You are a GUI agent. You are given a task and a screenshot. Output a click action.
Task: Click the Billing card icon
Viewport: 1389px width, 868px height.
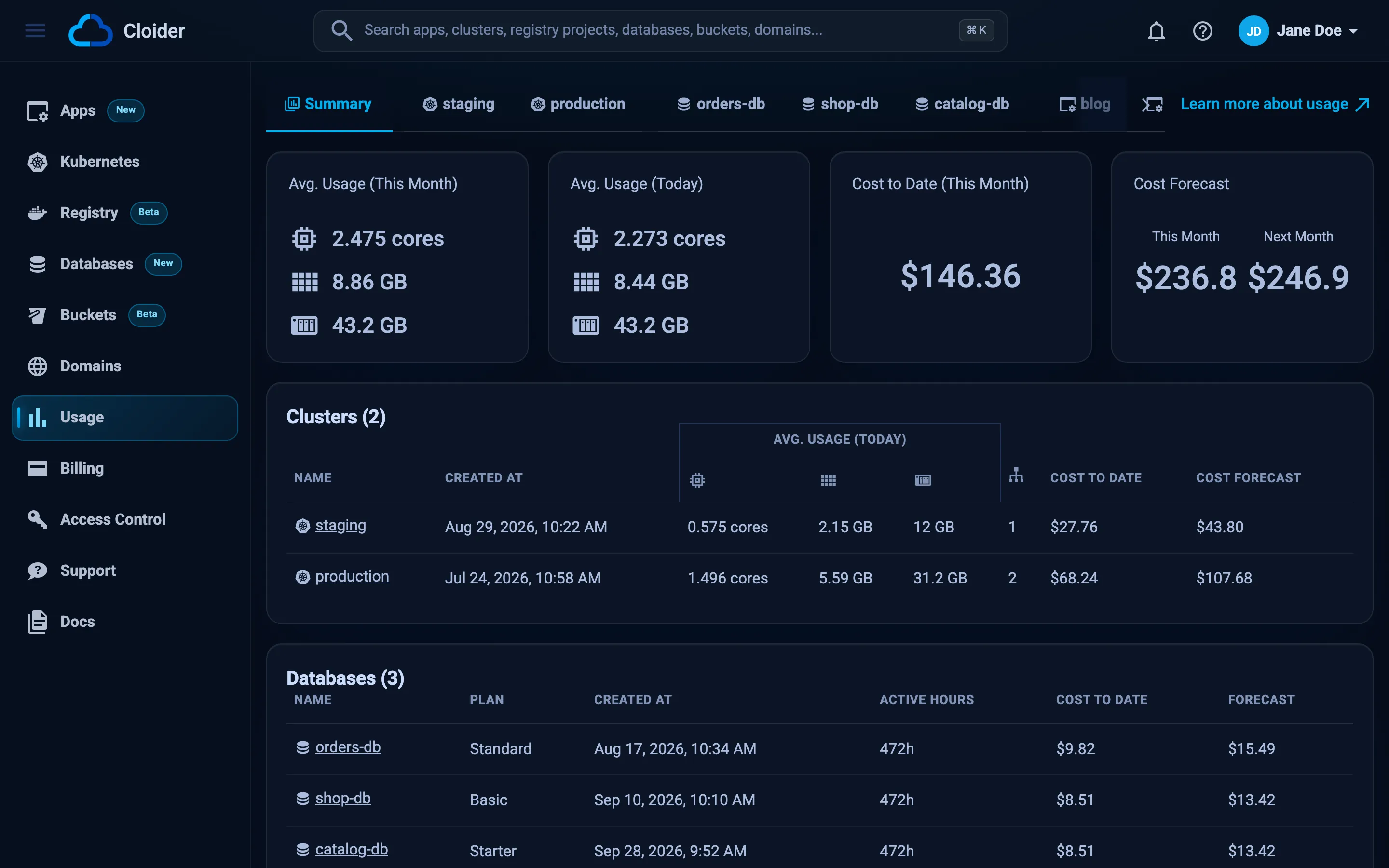37,468
